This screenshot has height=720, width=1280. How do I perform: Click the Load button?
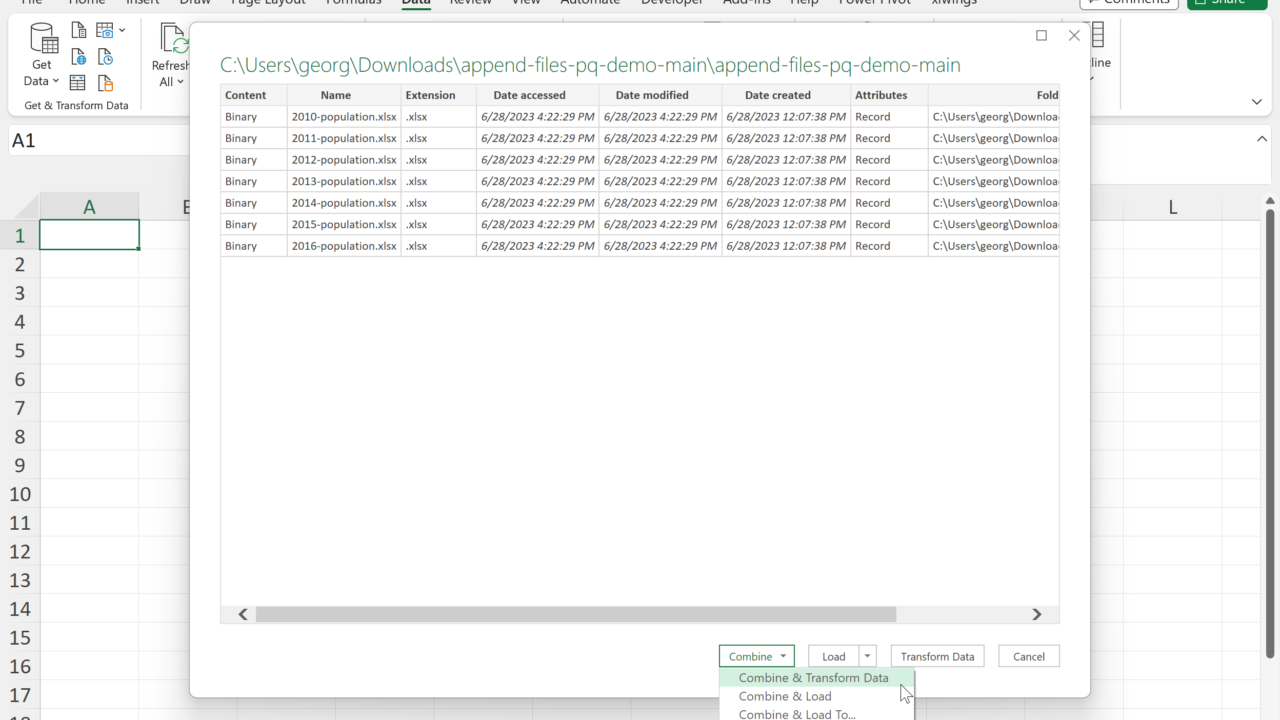[834, 656]
